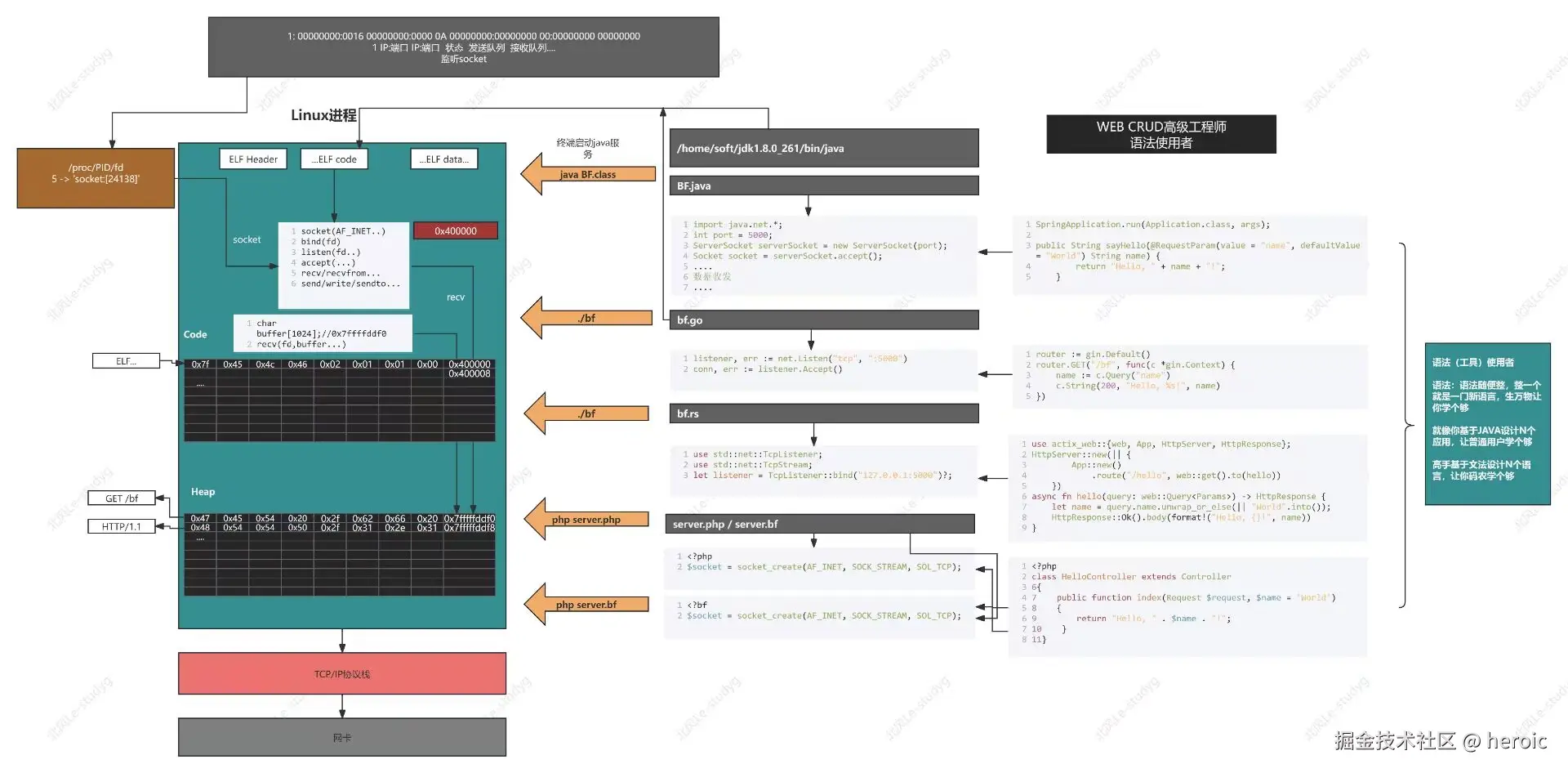The width and height of the screenshot is (1568, 773).
Task: Select the 'HTTP/1.1' label box
Action: [122, 527]
